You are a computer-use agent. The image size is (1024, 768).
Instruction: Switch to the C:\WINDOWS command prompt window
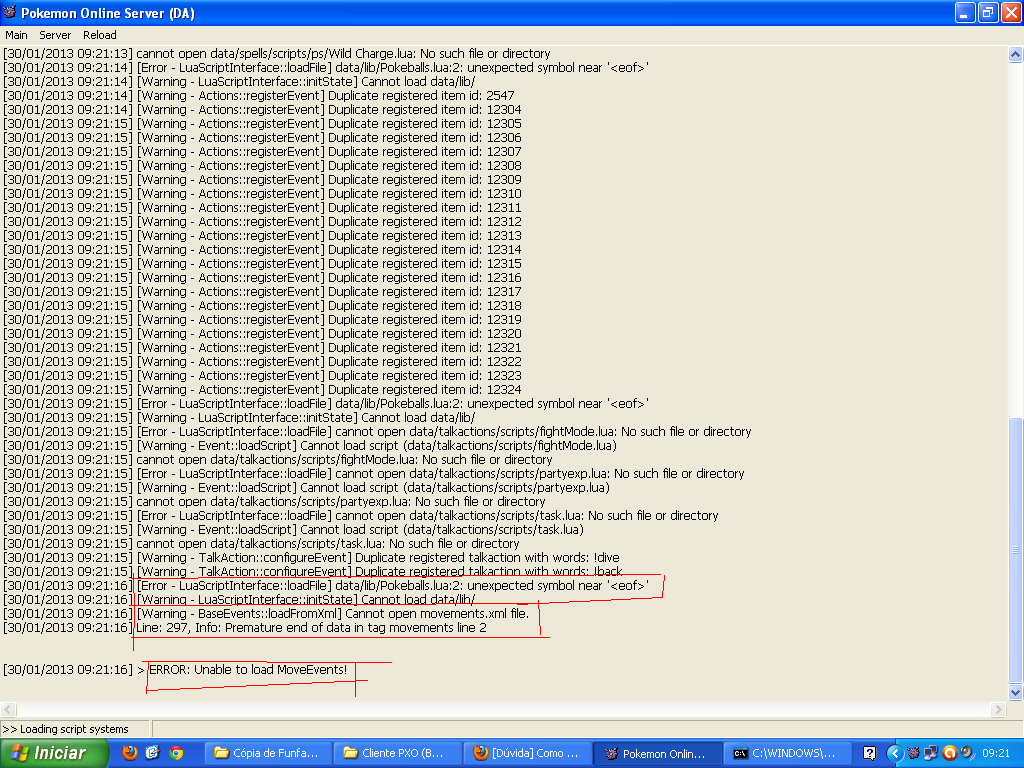pos(786,753)
